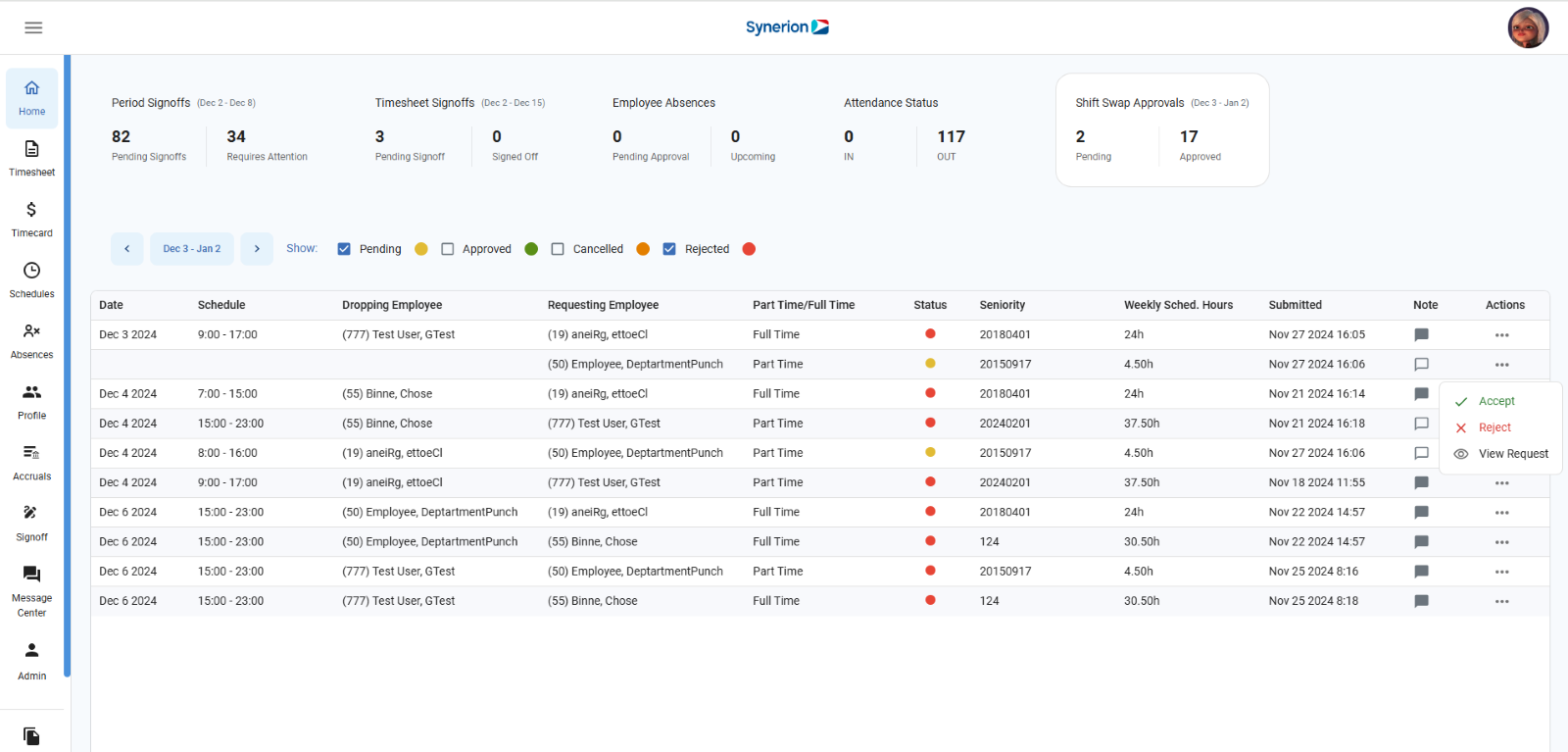This screenshot has height=752, width=1568.
Task: Uncheck the Pending filter checkbox
Action: coord(344,249)
